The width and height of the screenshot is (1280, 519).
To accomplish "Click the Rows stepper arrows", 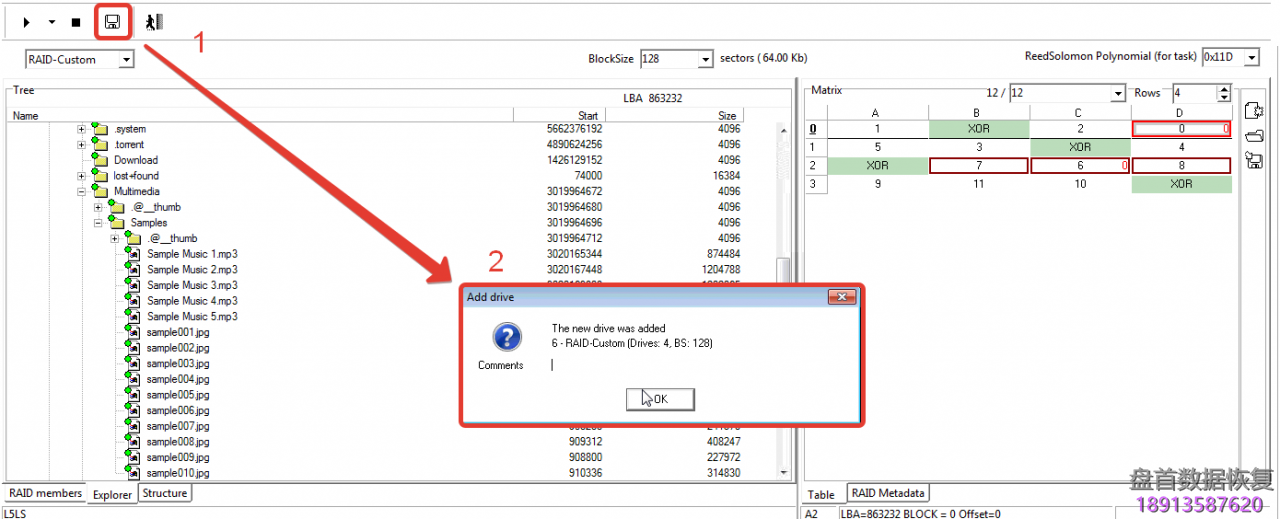I will pos(1223,93).
